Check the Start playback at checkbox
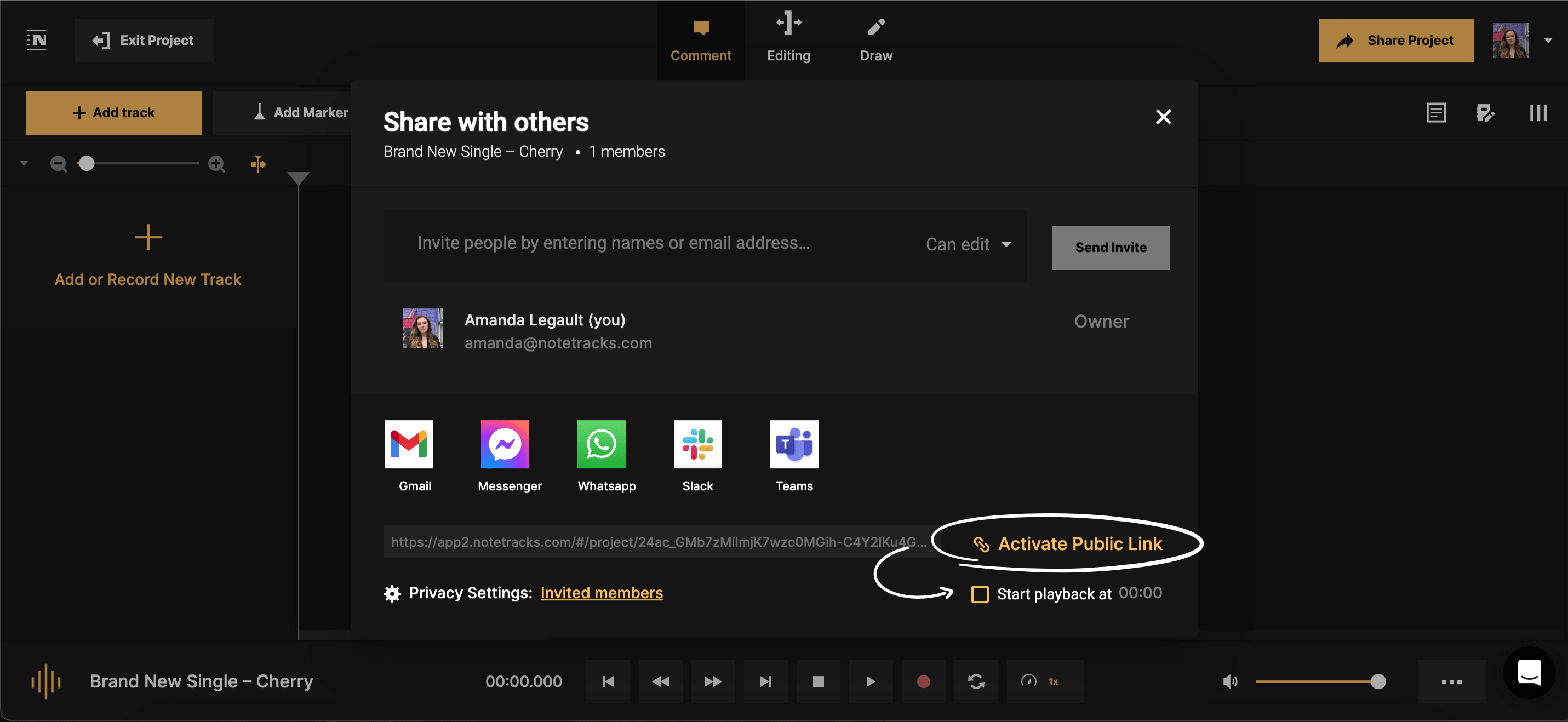This screenshot has width=1568, height=722. tap(980, 594)
